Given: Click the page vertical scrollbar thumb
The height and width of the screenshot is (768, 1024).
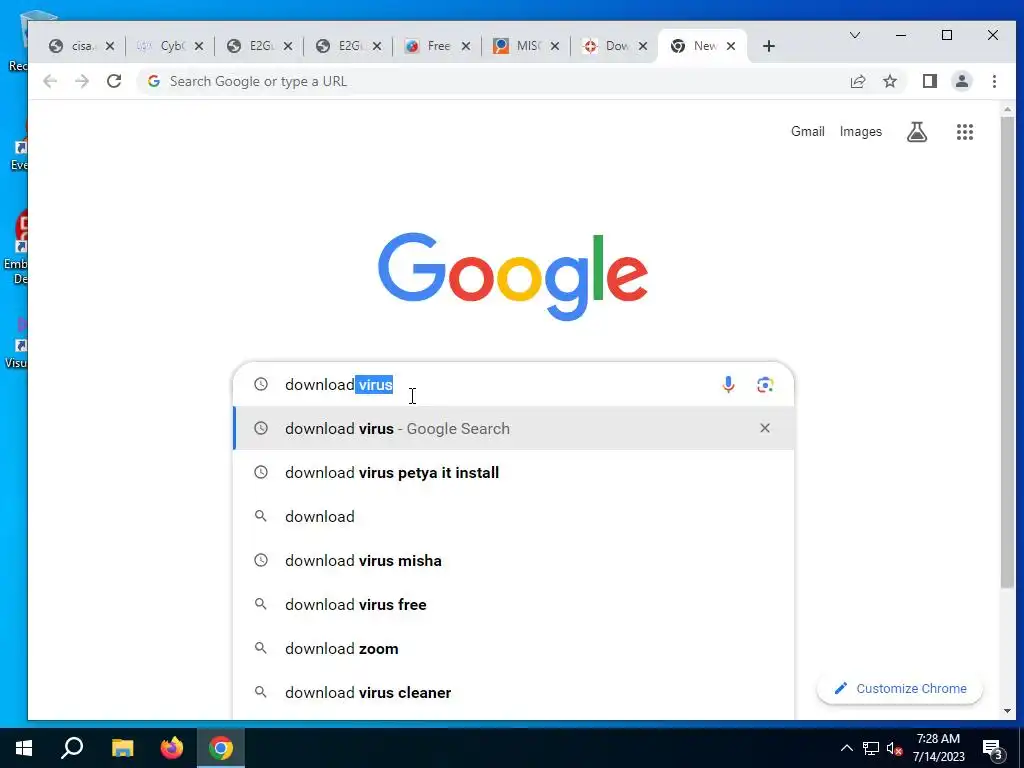Looking at the screenshot, I should tap(1008, 353).
